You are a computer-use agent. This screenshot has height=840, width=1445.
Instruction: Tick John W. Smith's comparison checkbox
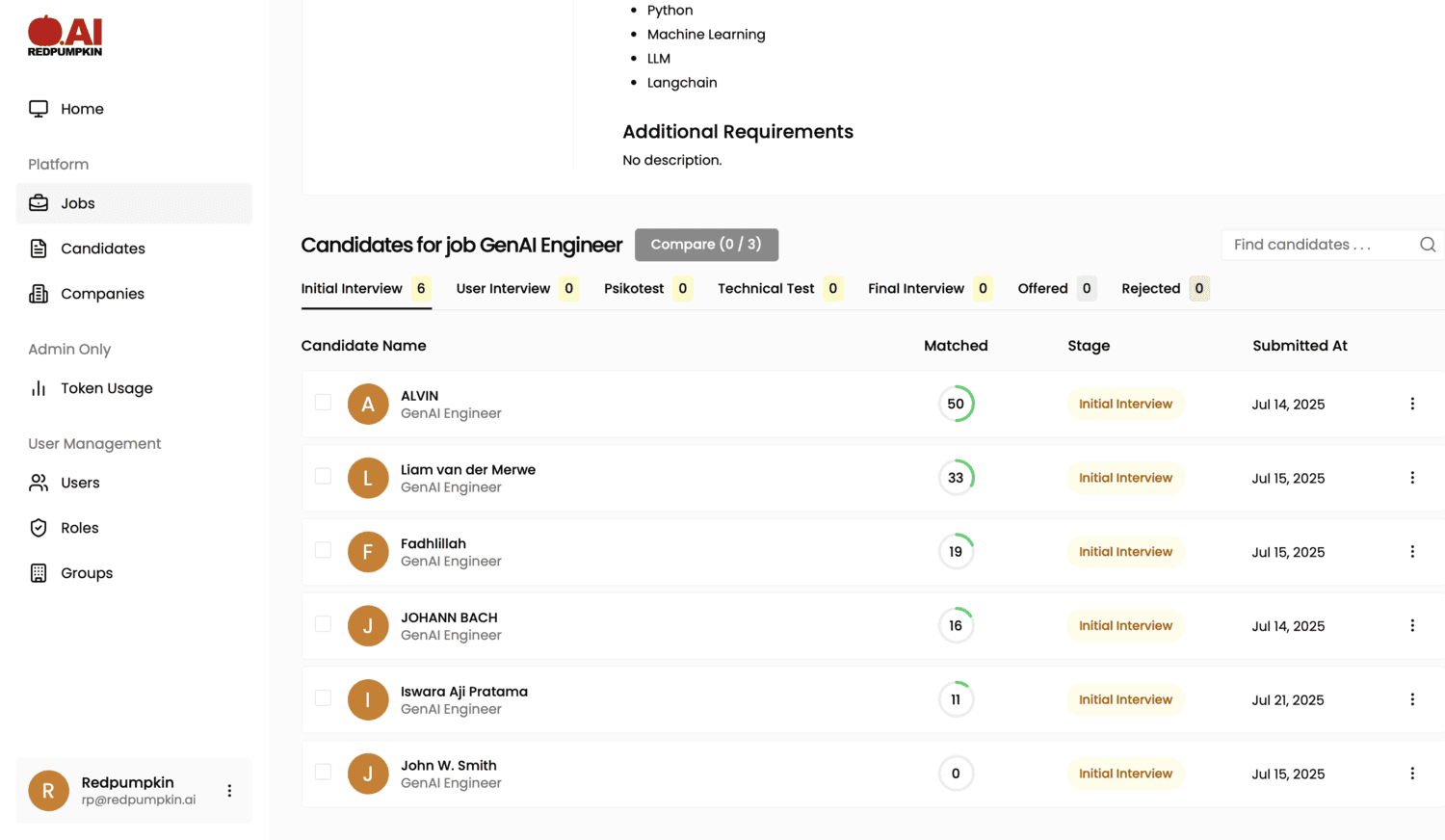(323, 774)
